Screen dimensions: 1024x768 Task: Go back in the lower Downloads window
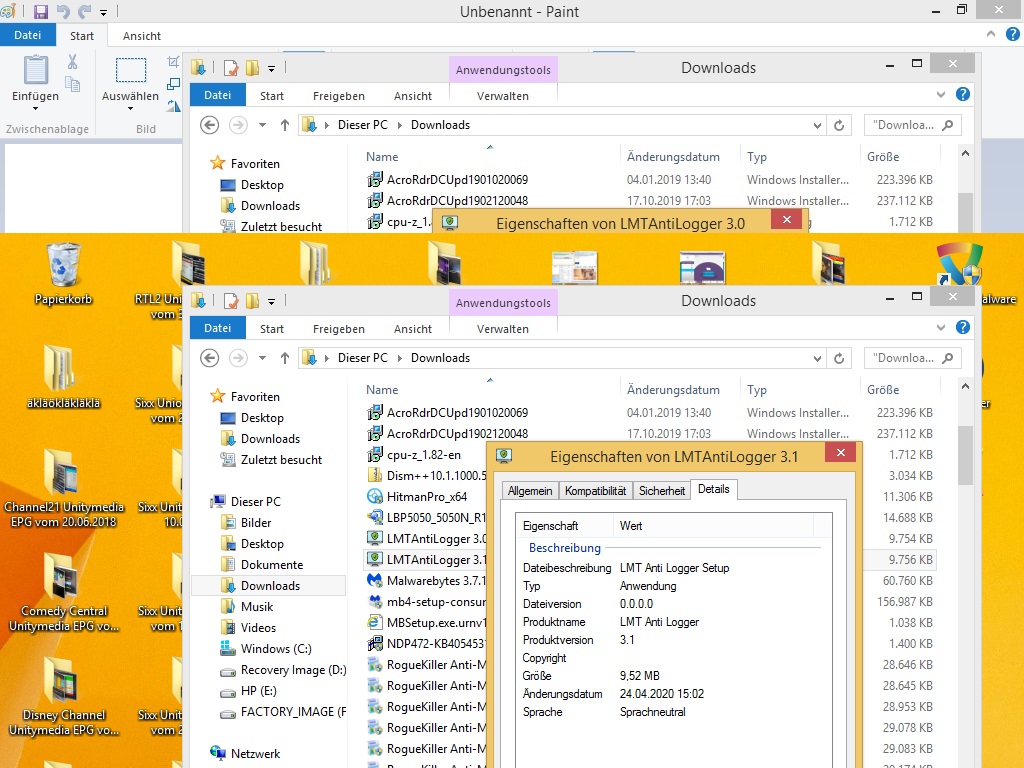pyautogui.click(x=209, y=358)
